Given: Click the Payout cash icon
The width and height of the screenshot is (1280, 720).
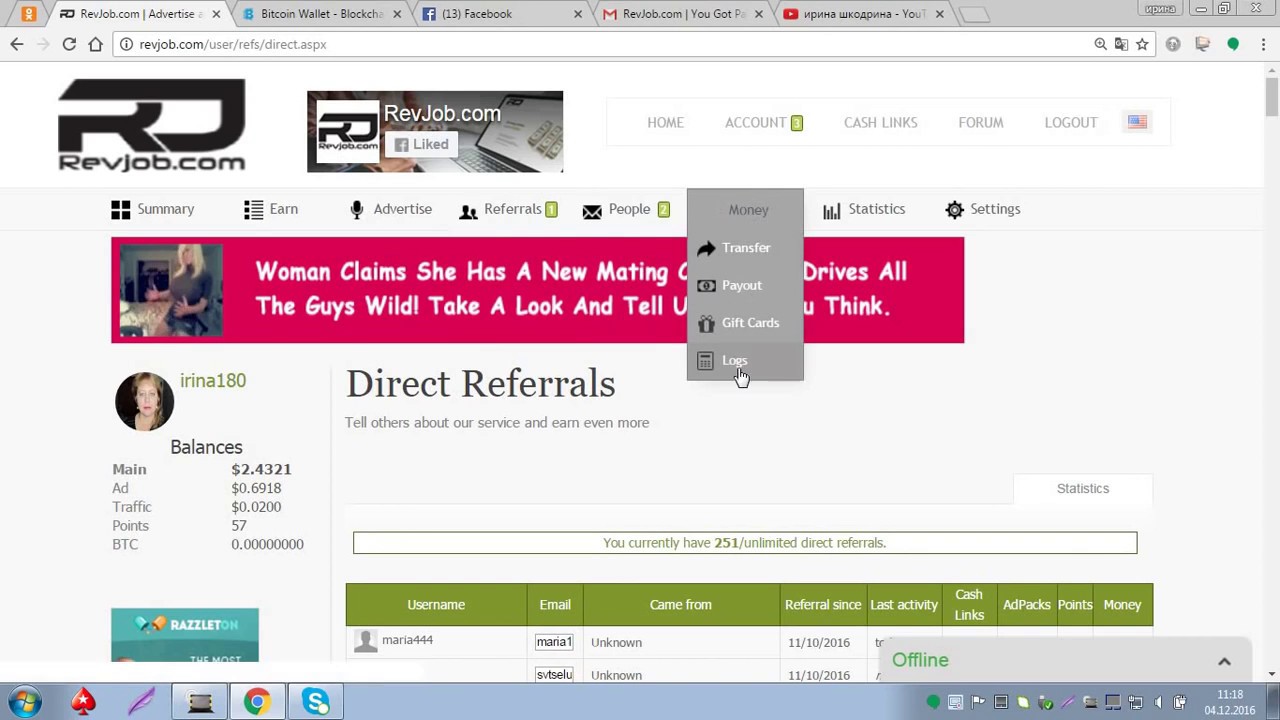Looking at the screenshot, I should coord(706,286).
